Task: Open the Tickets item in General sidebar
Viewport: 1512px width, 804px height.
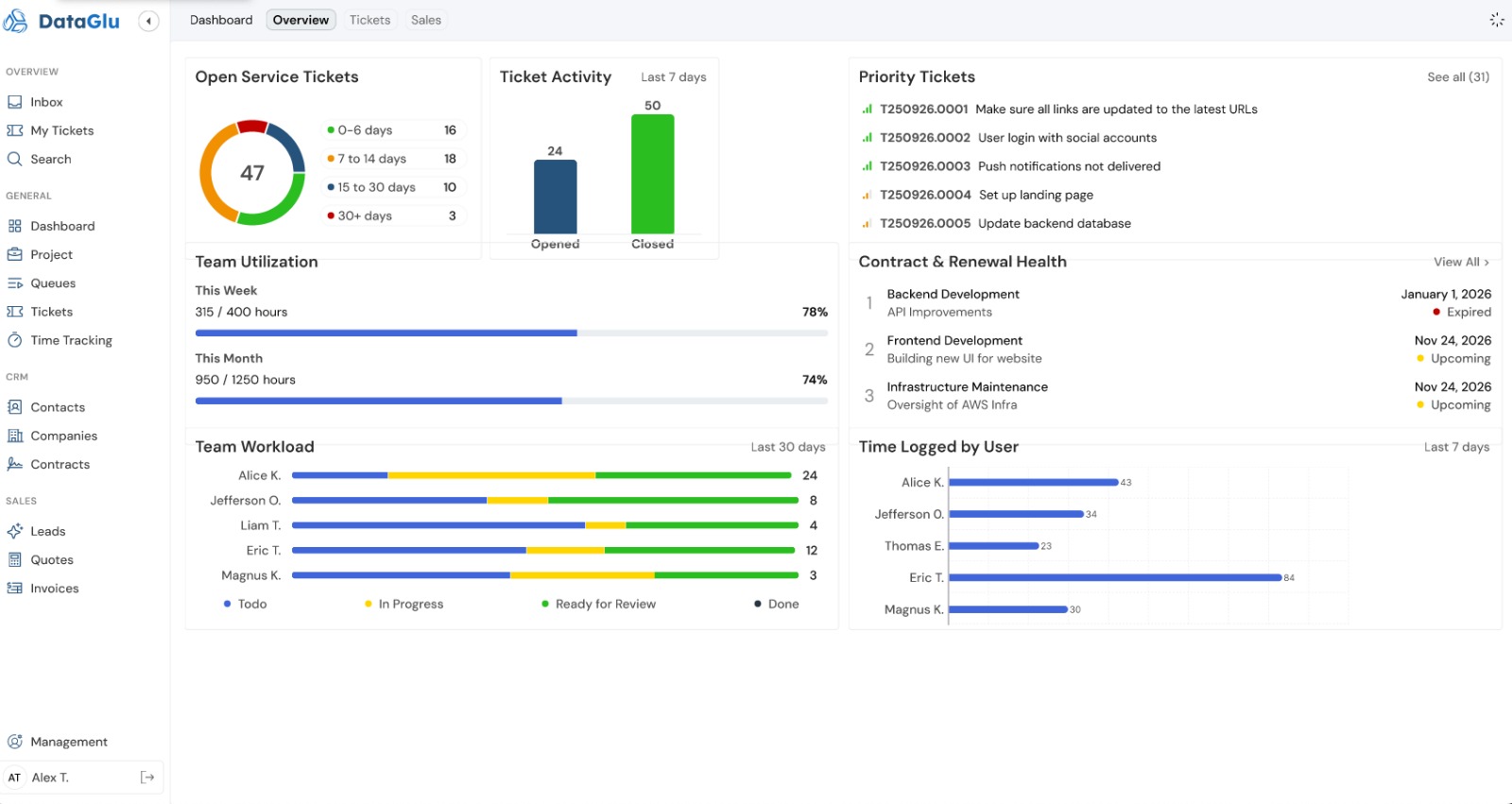Action: pyautogui.click(x=51, y=312)
